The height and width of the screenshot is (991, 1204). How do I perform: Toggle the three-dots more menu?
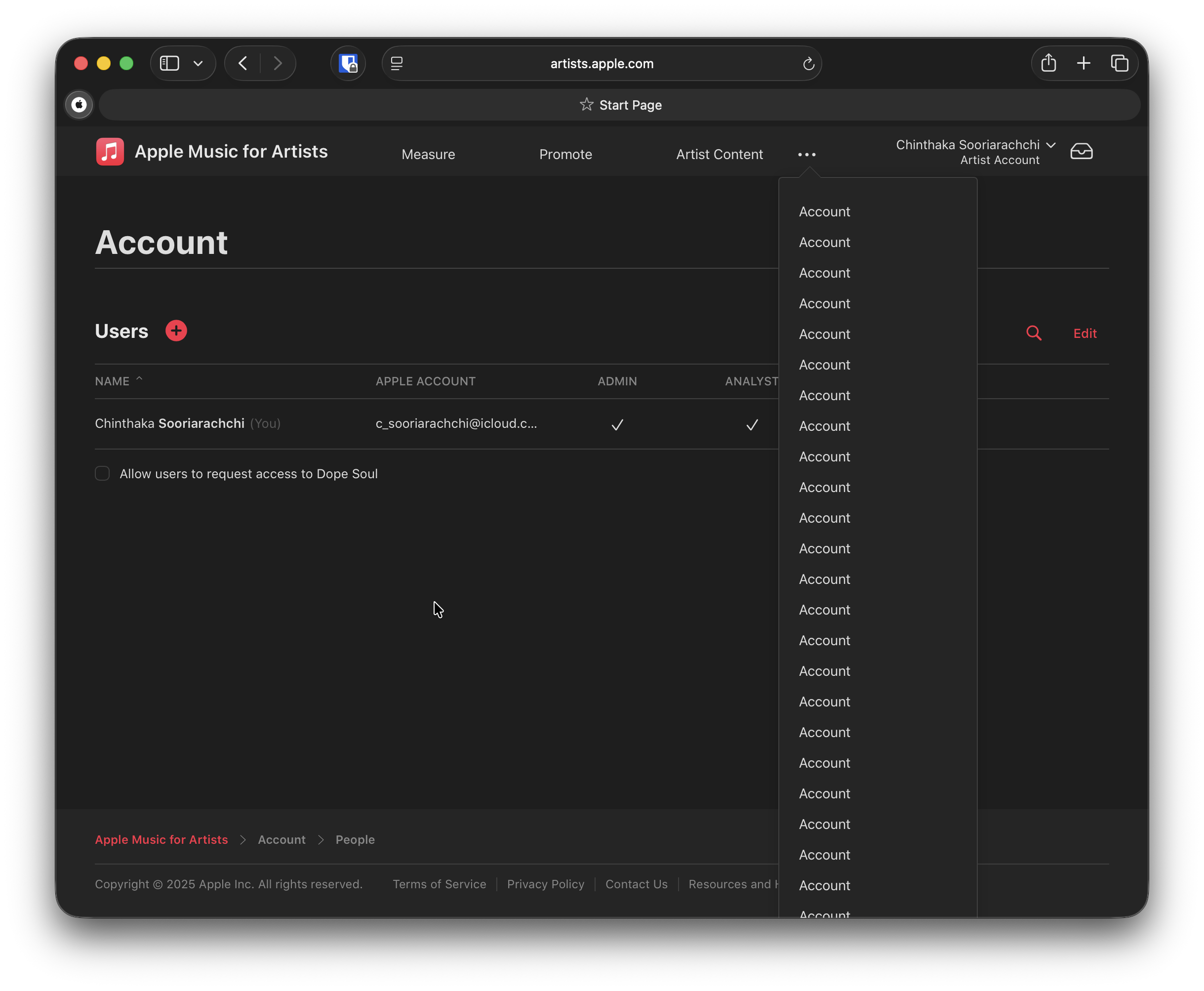point(806,155)
